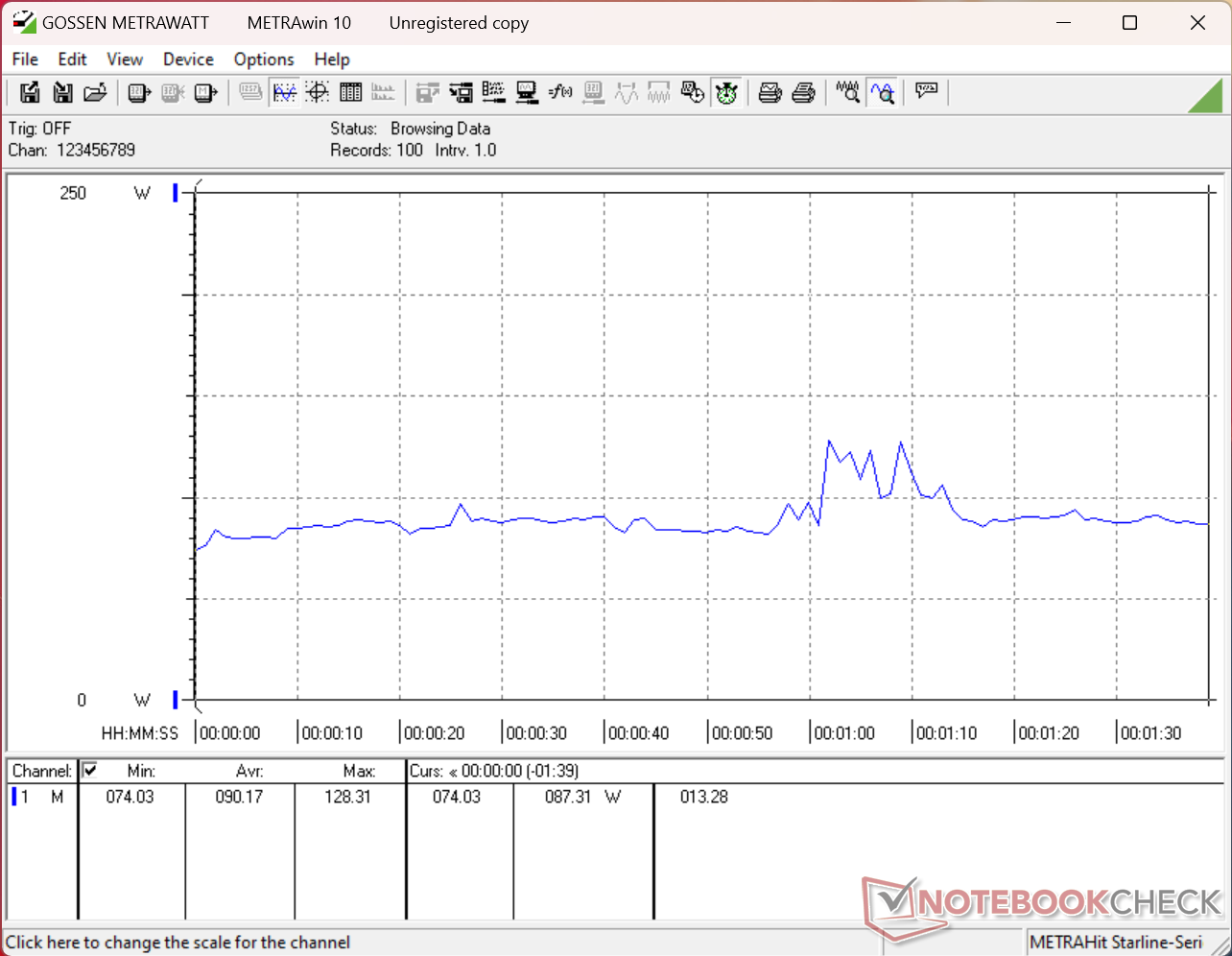Click the meter-with-arrow 321 device icon
Viewport: 1232px width, 956px height.
[x=140, y=93]
